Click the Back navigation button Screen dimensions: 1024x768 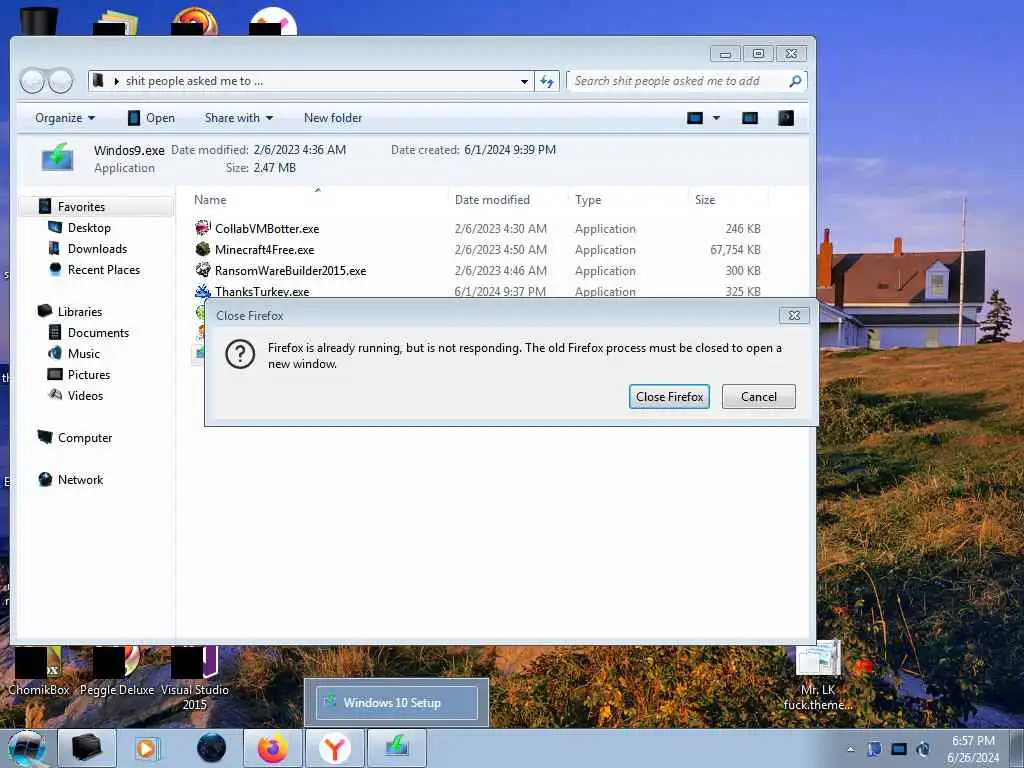coord(33,81)
